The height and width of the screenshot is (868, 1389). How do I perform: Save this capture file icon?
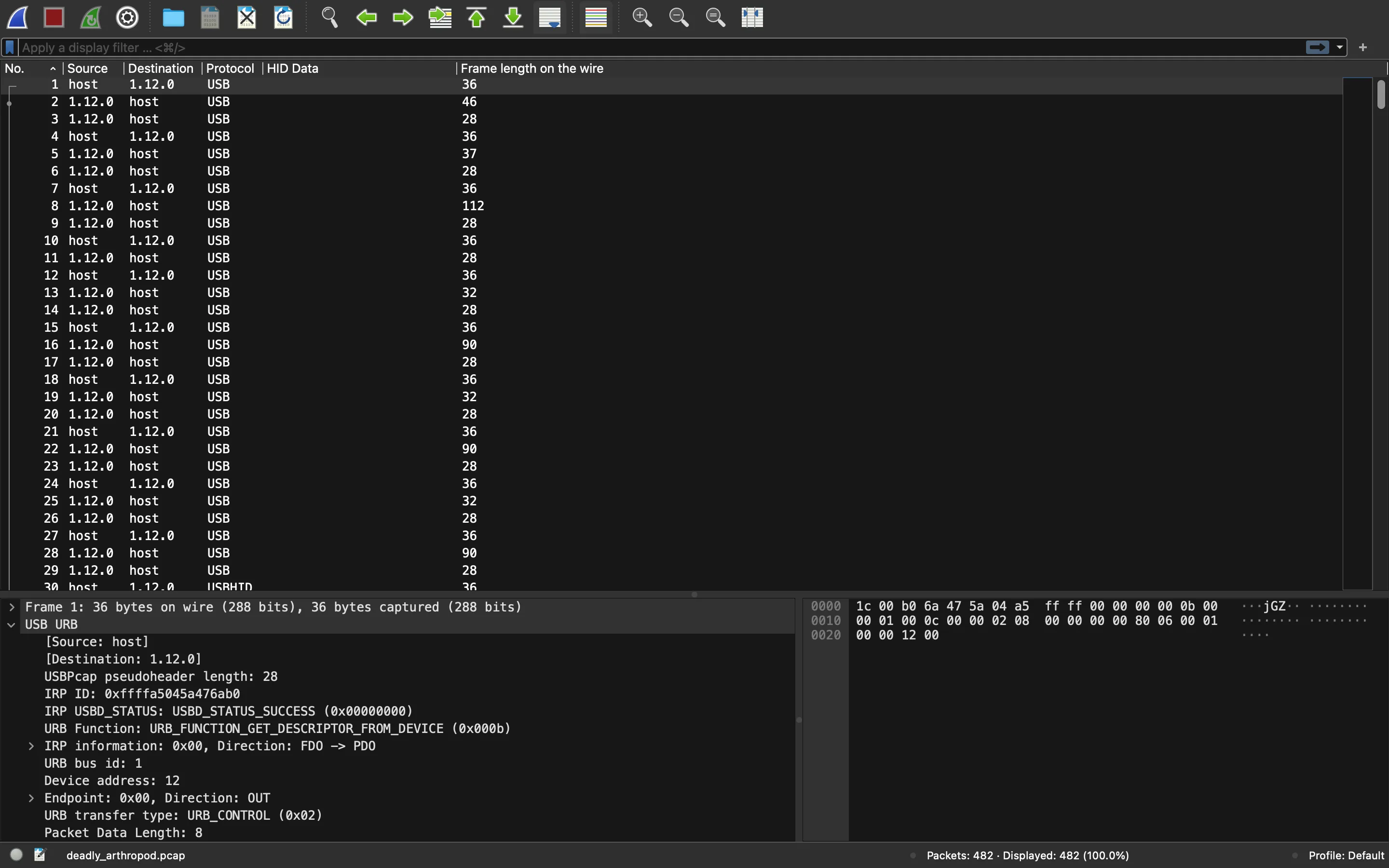click(x=210, y=18)
